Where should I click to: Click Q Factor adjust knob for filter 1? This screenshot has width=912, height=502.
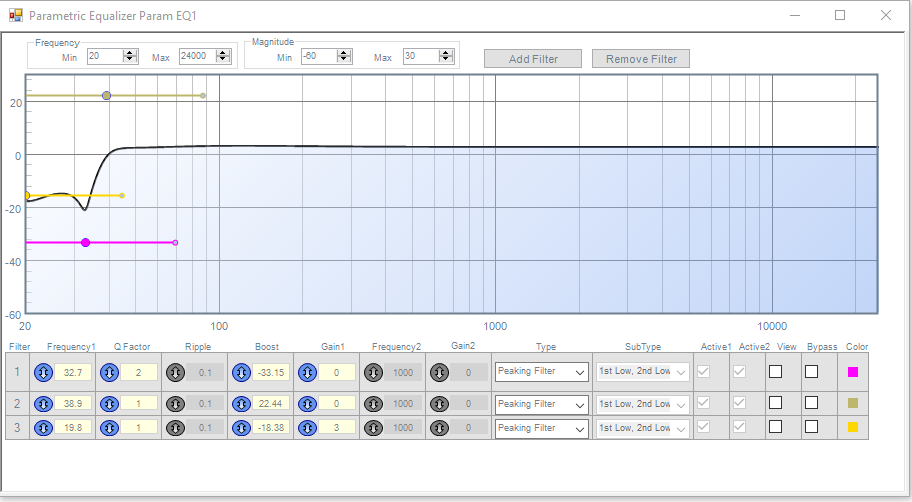coord(109,372)
